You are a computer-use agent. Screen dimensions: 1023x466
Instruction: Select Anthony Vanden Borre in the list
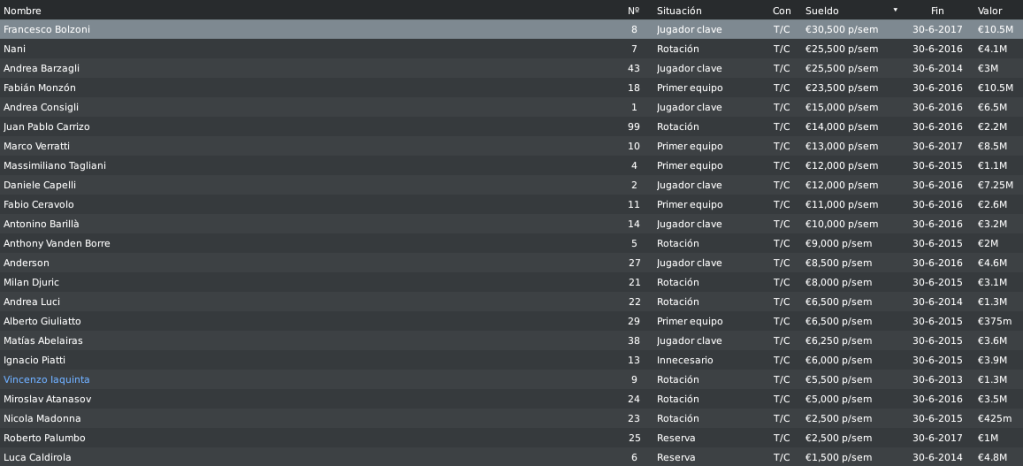[512, 243]
